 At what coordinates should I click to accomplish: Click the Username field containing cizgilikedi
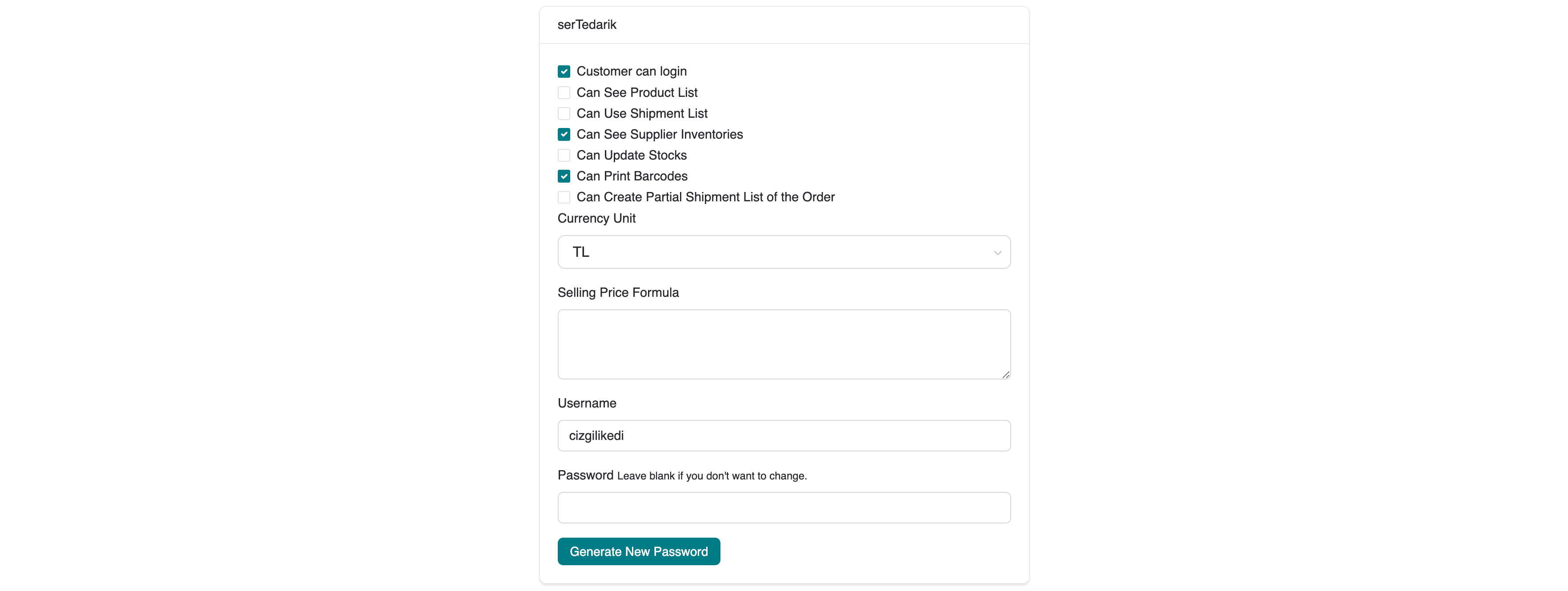point(784,436)
